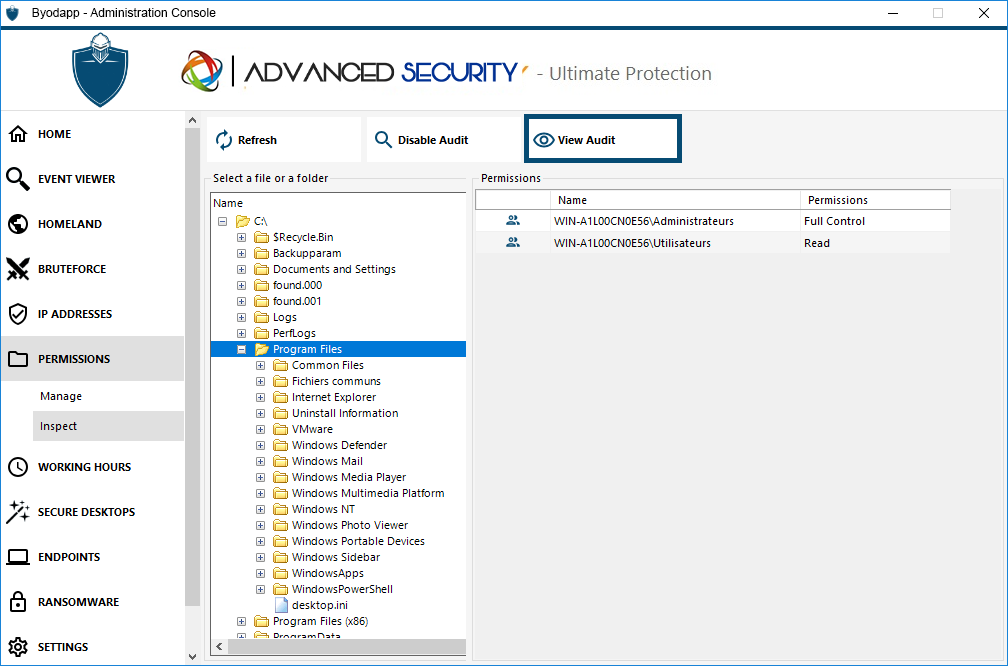Open the HOME menu item
Image resolution: width=1008 pixels, height=666 pixels.
55,134
